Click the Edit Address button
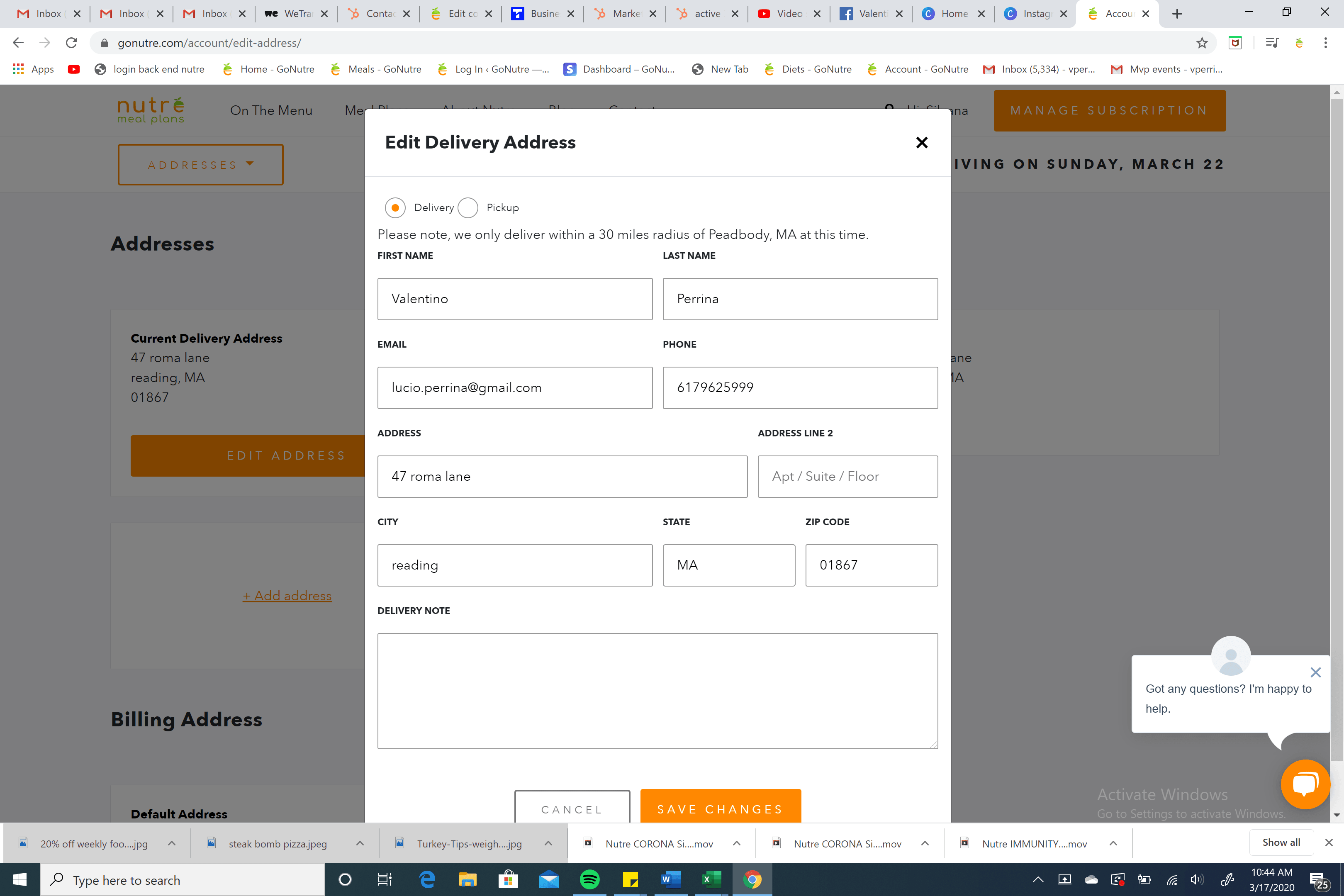 [247, 455]
